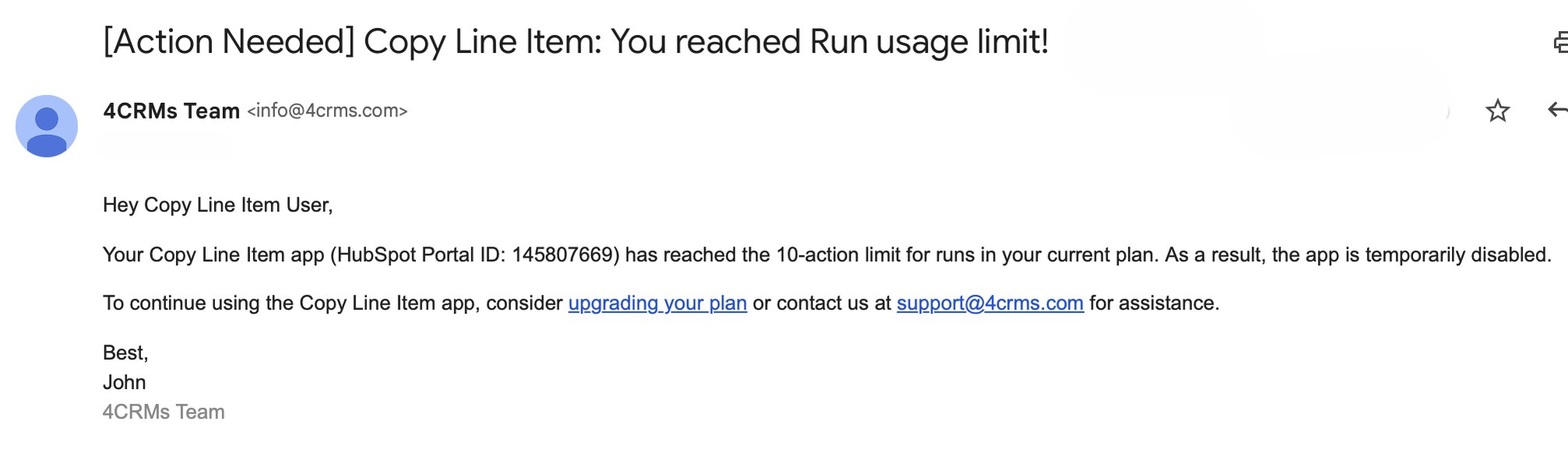Click the phrase "10-action limit"
This screenshot has height=453, width=1568.
click(838, 255)
